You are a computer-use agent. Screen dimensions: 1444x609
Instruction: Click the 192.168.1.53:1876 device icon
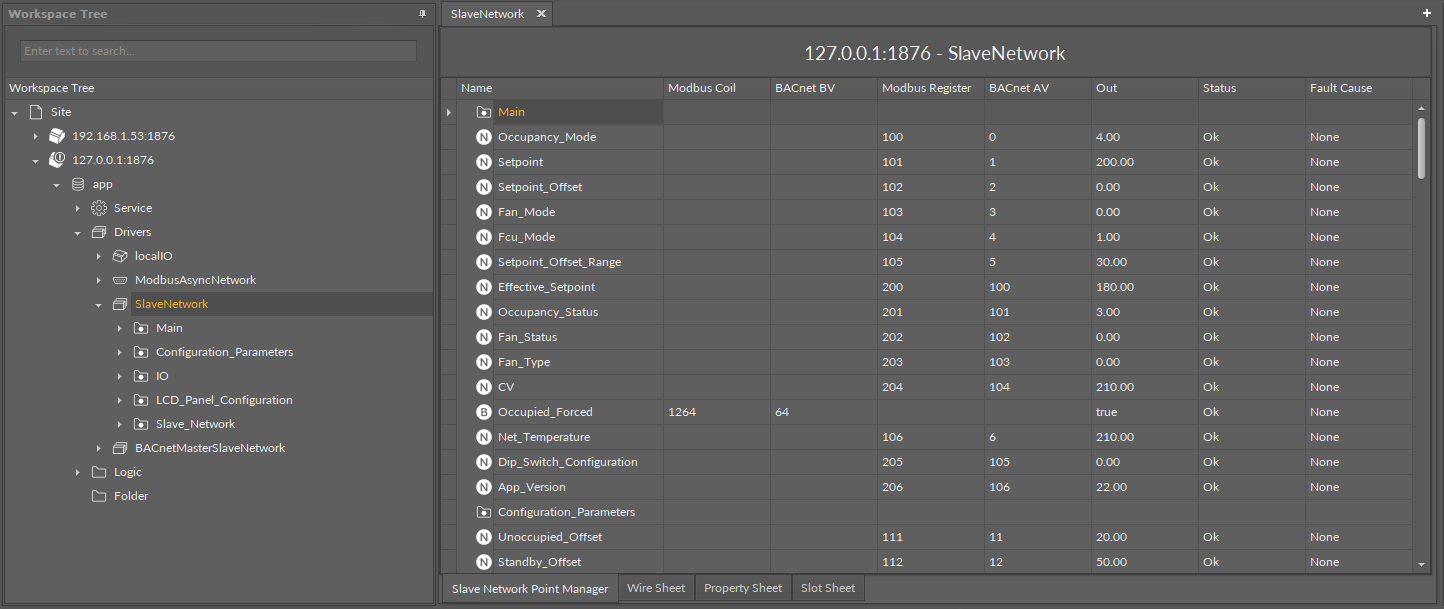point(57,136)
